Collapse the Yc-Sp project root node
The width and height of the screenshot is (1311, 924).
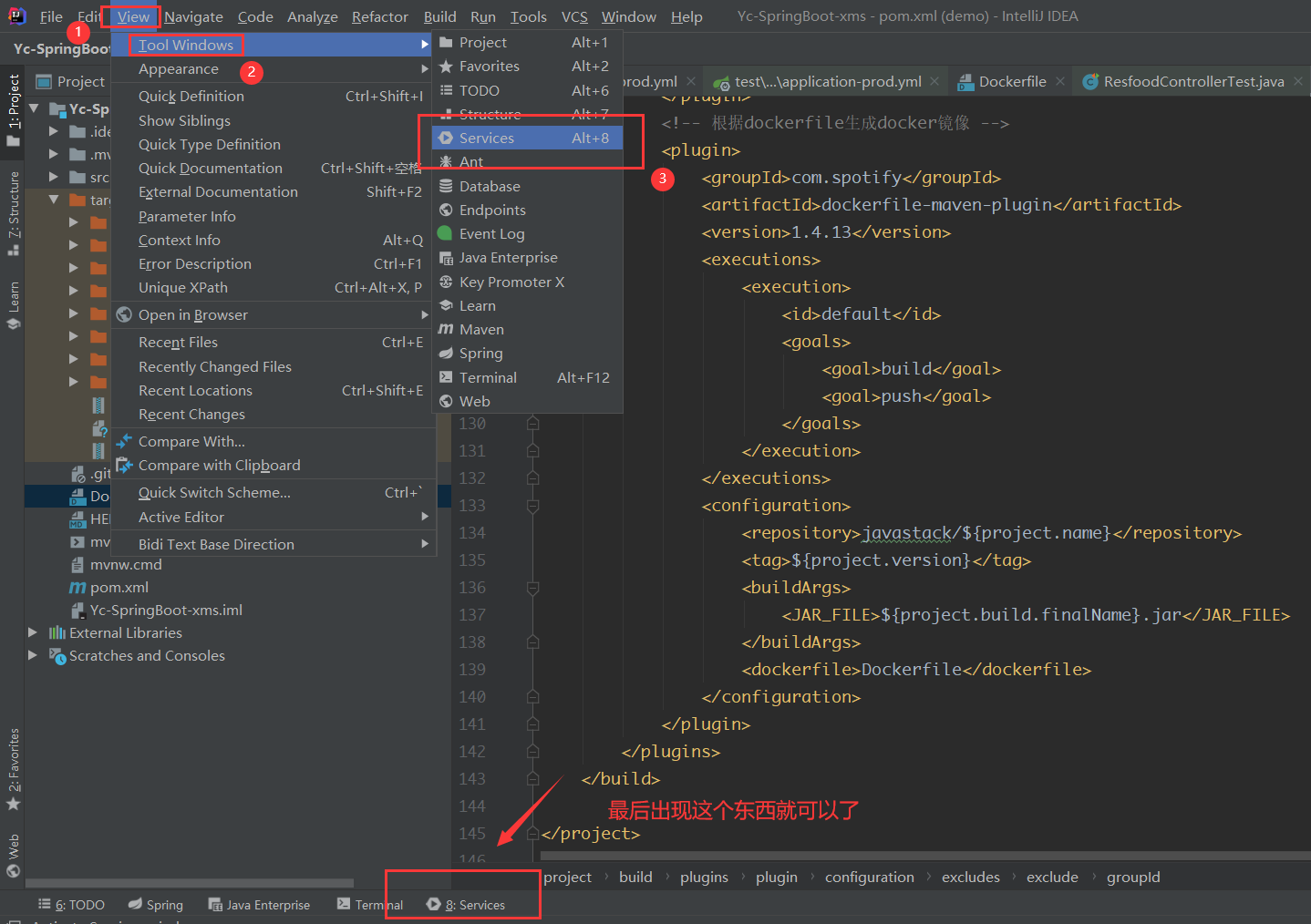point(34,108)
